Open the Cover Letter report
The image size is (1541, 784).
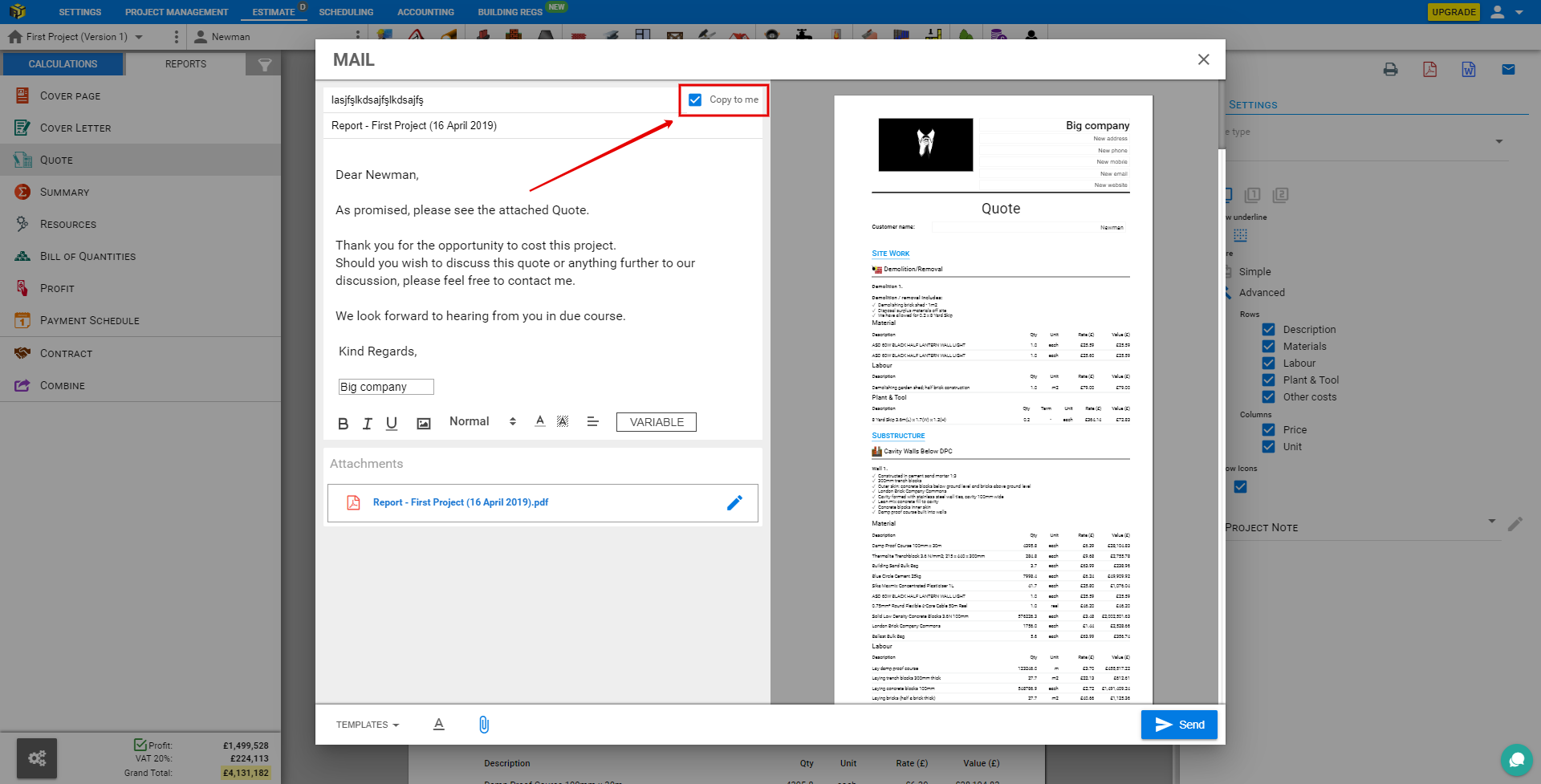[140, 128]
